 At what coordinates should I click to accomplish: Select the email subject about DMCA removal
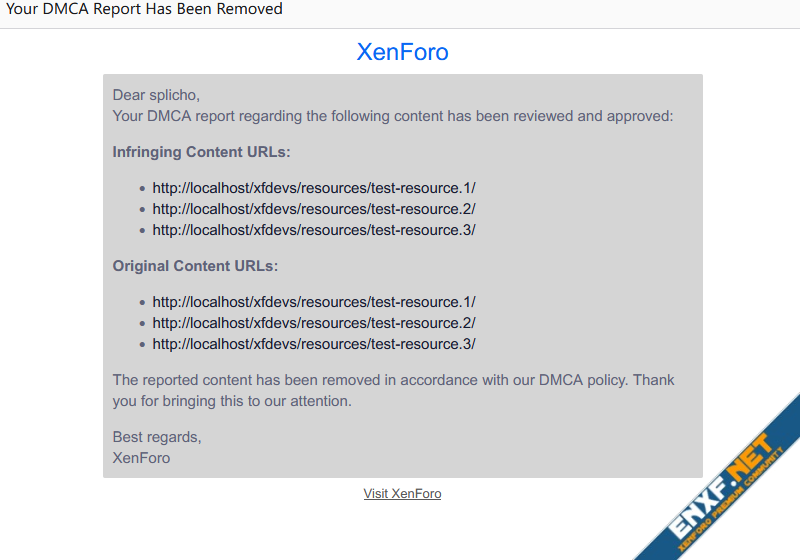[x=144, y=9]
